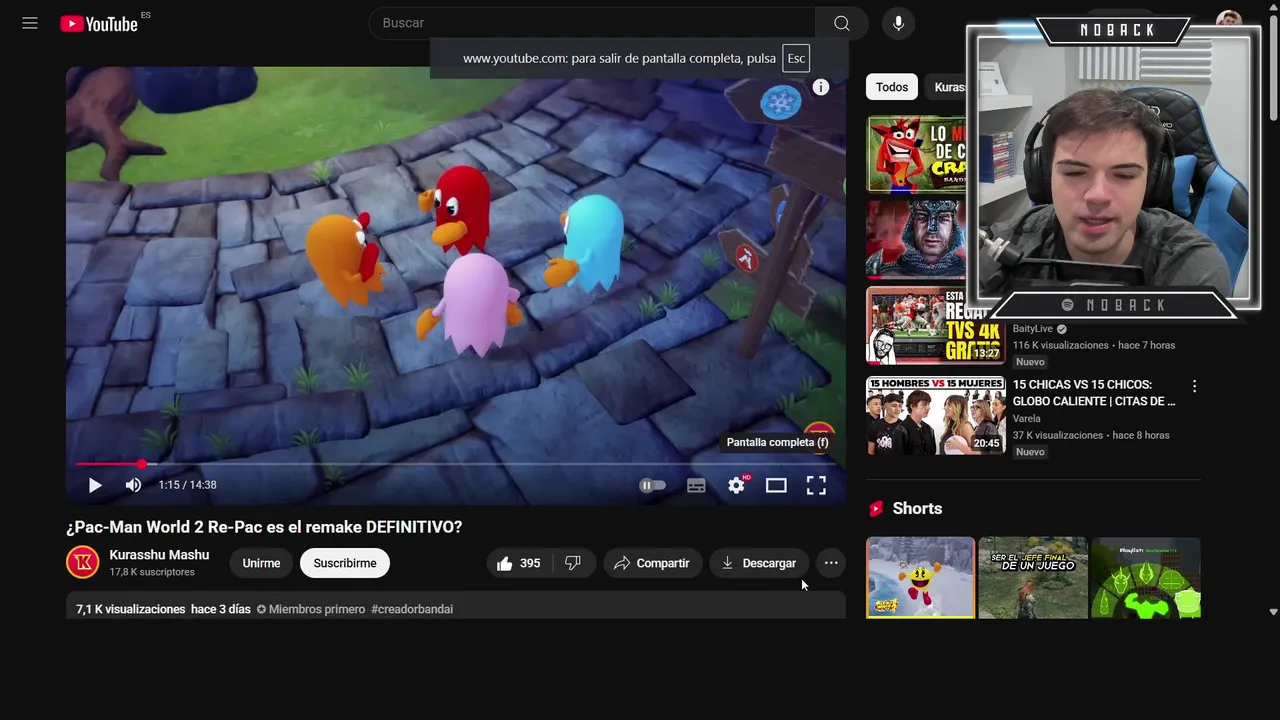This screenshot has width=1280, height=720.
Task: Click the 7,1 K visualizaciones text
Action: tap(131, 609)
